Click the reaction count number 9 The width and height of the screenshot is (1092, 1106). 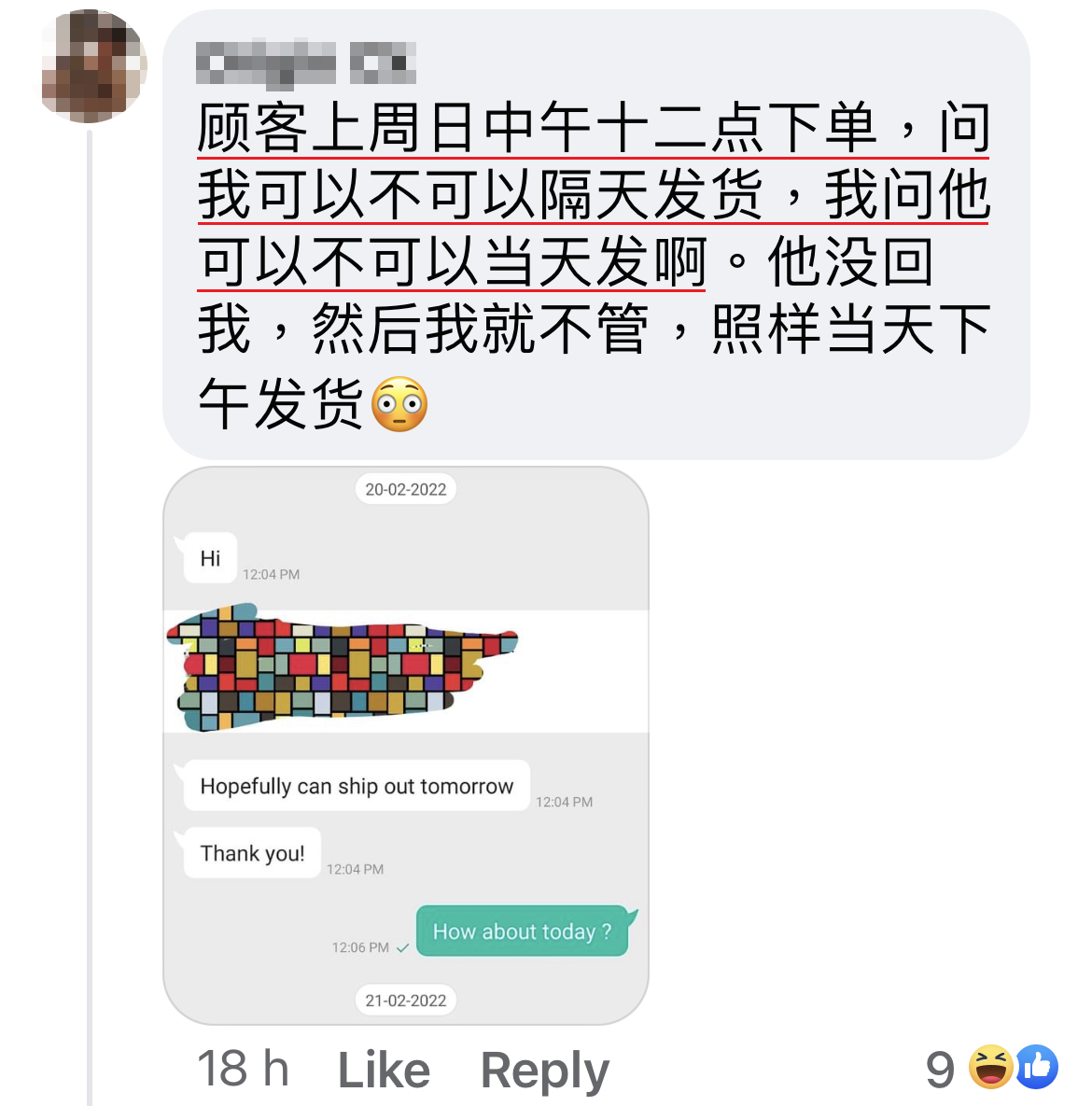click(x=941, y=1070)
